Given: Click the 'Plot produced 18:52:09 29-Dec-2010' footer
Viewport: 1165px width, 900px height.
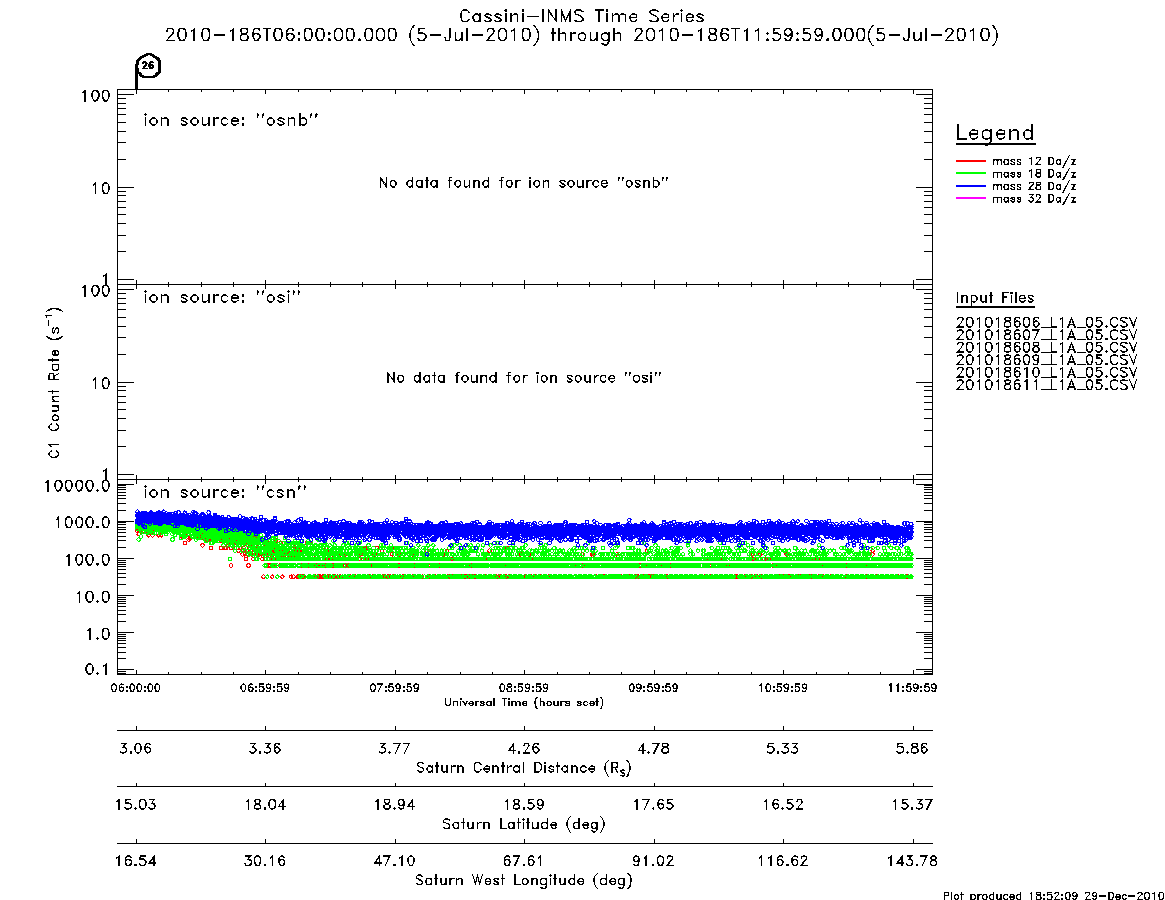Looking at the screenshot, I should [x=1054, y=895].
